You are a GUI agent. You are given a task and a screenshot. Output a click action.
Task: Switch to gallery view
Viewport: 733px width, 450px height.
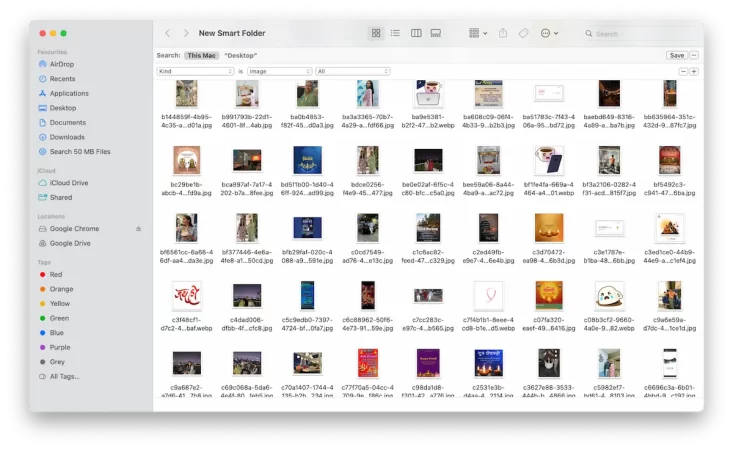pyautogui.click(x=436, y=33)
